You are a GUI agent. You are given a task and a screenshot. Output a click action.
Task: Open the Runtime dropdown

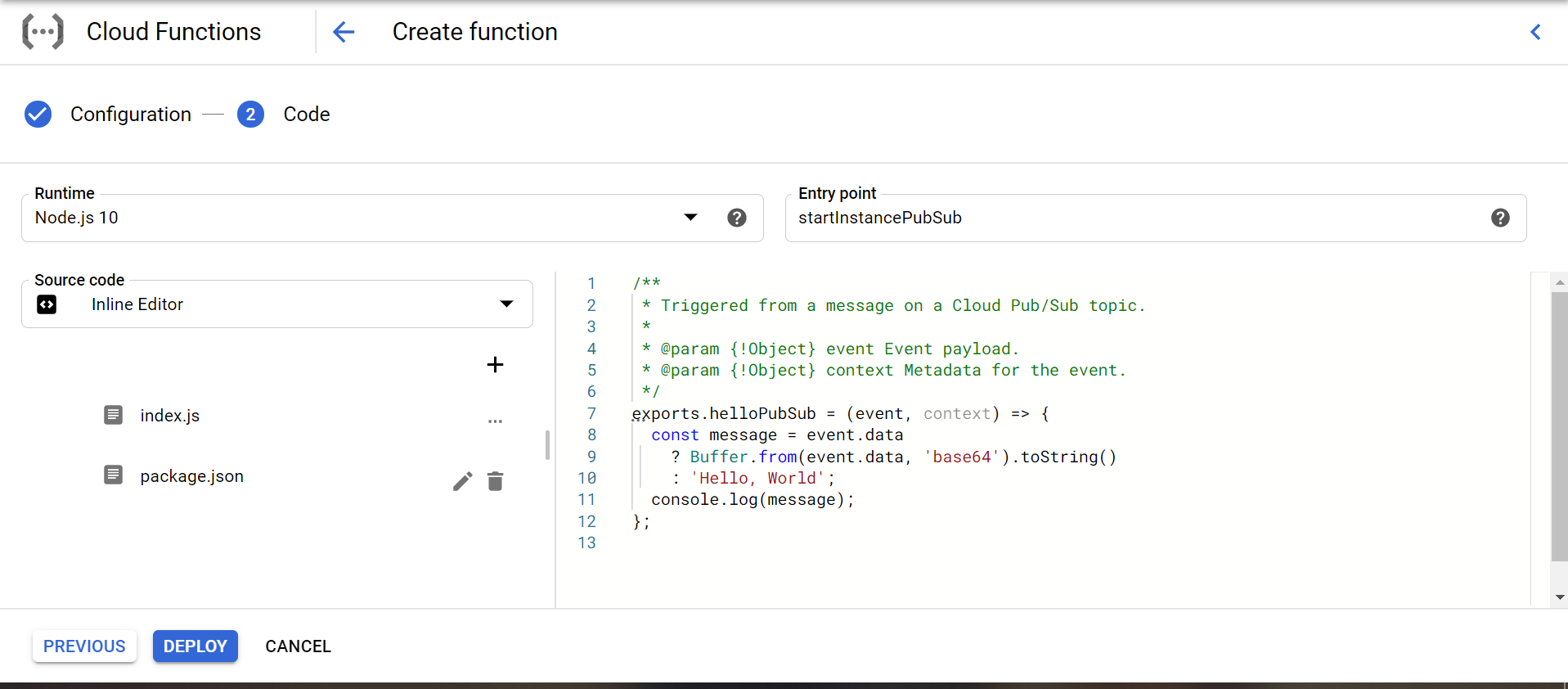tap(690, 218)
